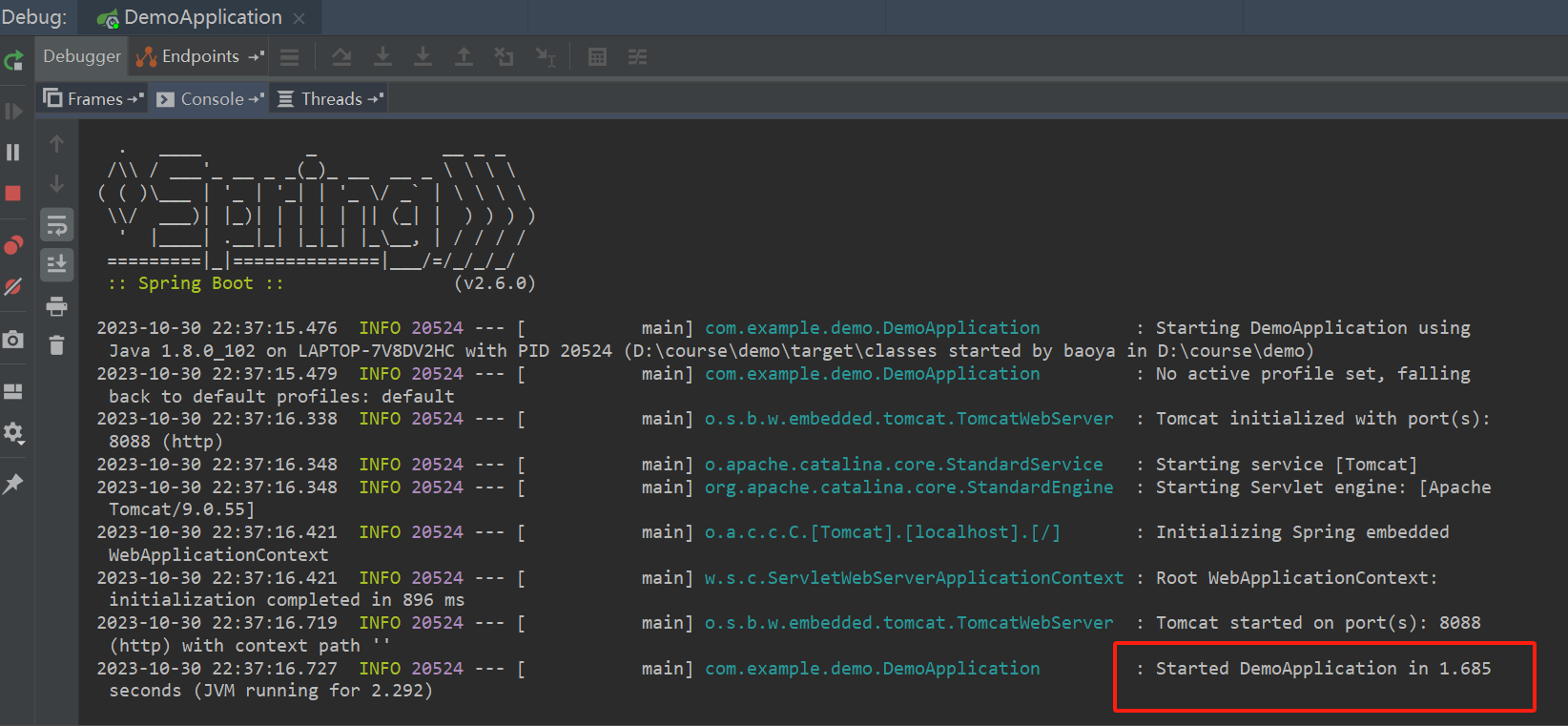
Task: Open debugger settings gear
Action: [x=13, y=433]
